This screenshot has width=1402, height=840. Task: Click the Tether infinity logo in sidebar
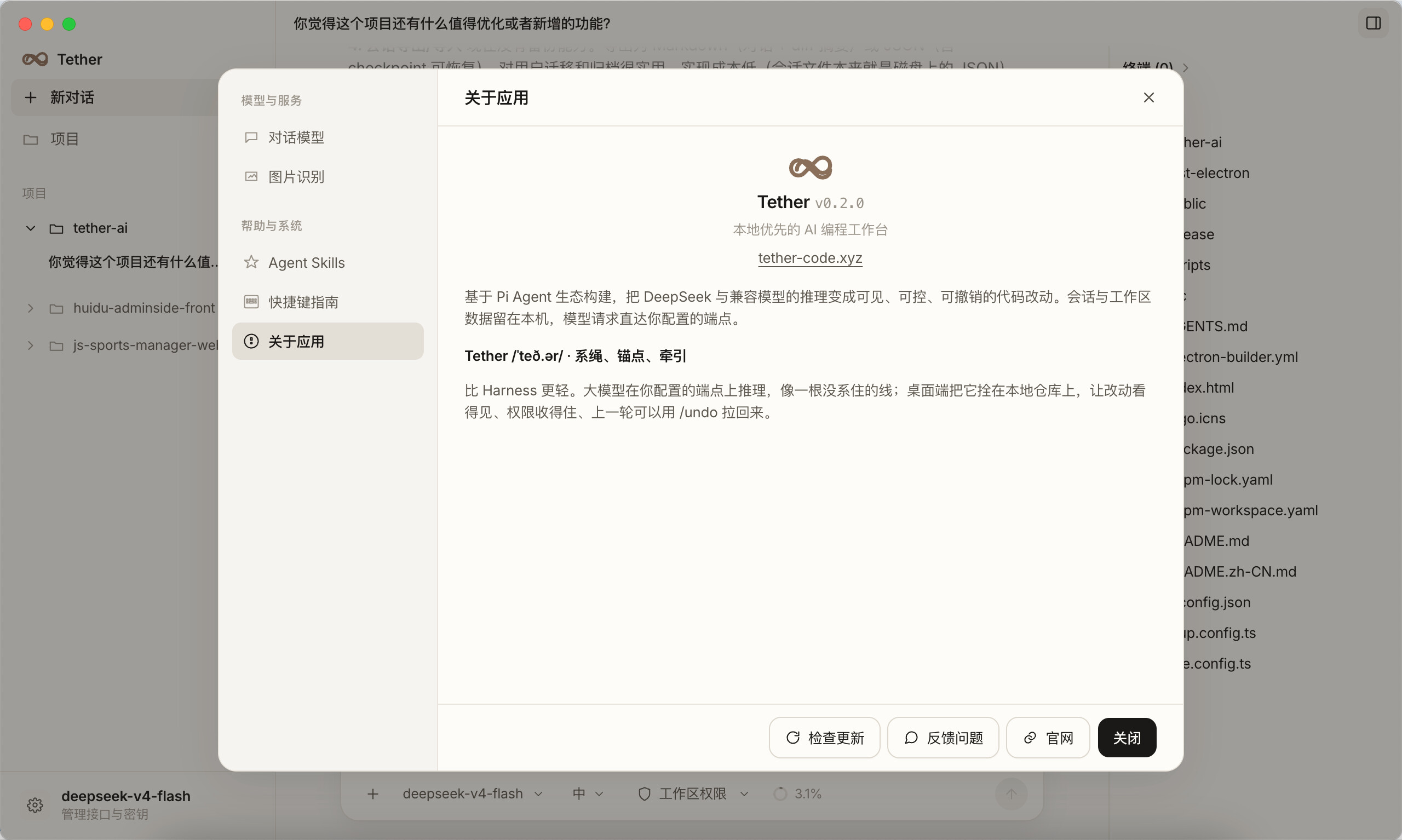35,60
